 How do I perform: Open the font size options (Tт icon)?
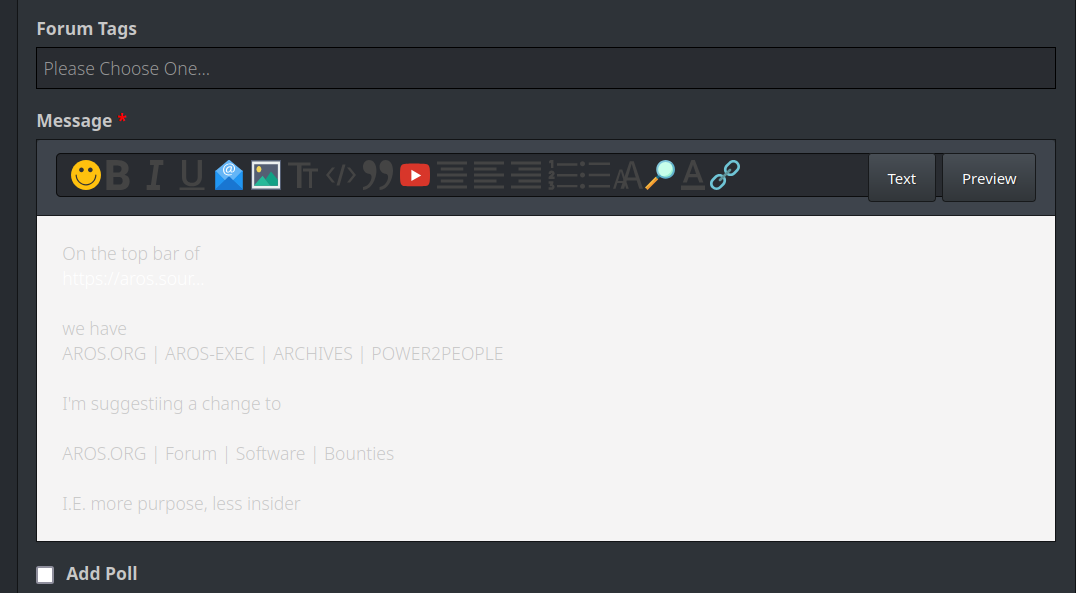(x=302, y=176)
